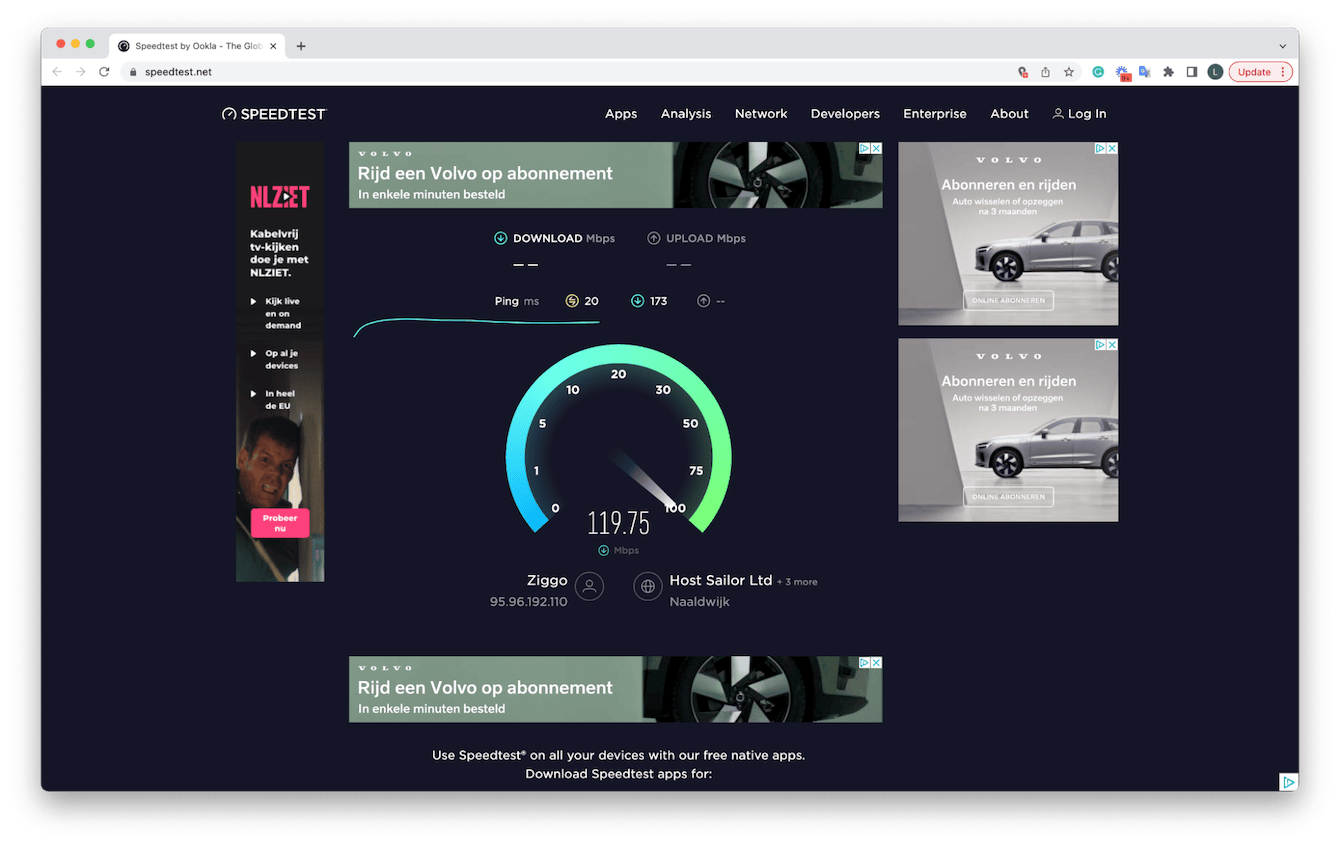This screenshot has height=846, width=1340.
Task: Go forward in browser history
Action: (x=80, y=72)
